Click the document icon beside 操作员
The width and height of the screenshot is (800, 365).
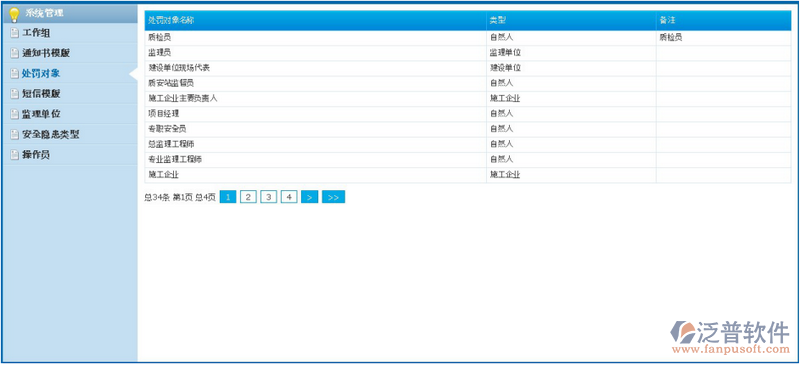(14, 155)
